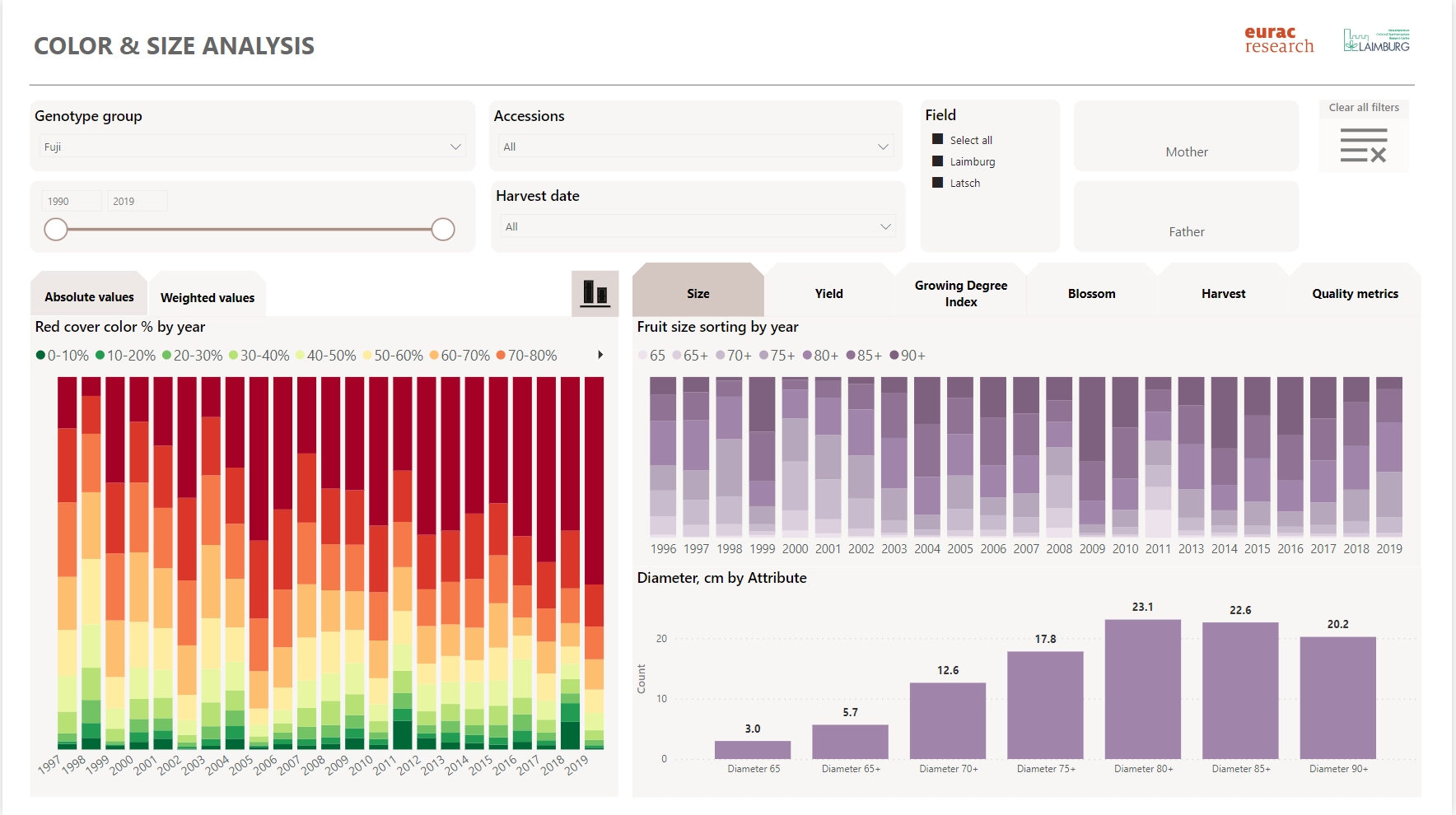This screenshot has width=1456, height=815.
Task: Click the 70-80% legend marker
Action: point(501,356)
